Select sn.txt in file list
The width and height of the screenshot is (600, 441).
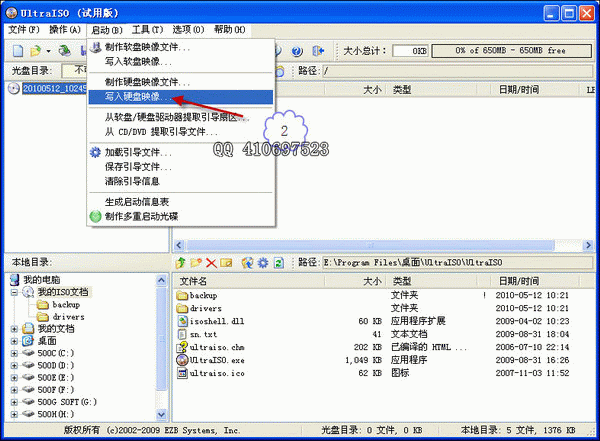click(x=204, y=335)
